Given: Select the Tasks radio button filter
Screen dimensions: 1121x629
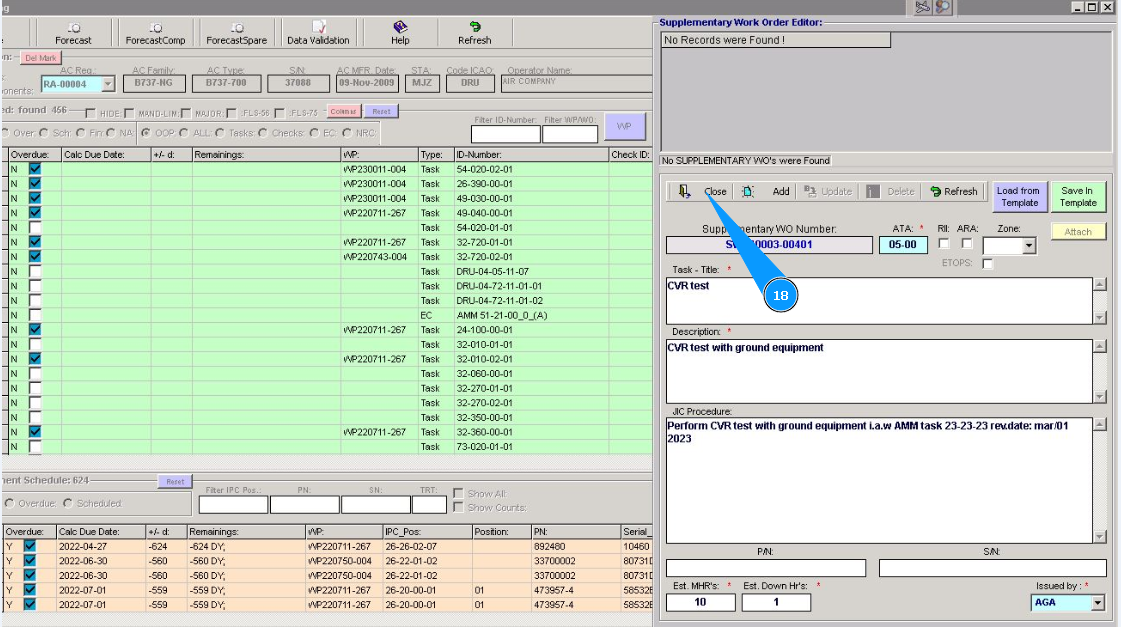Looking at the screenshot, I should (x=220, y=132).
